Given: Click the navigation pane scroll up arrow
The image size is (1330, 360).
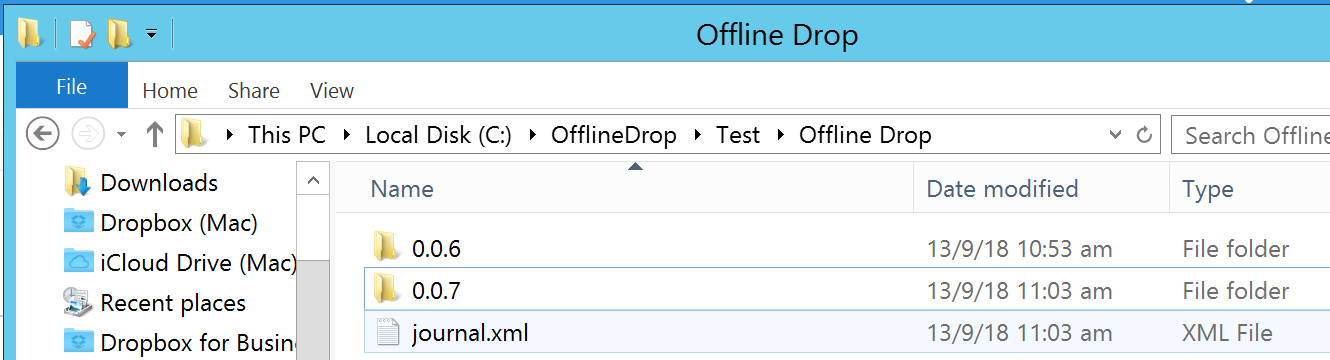Looking at the screenshot, I should [x=313, y=181].
